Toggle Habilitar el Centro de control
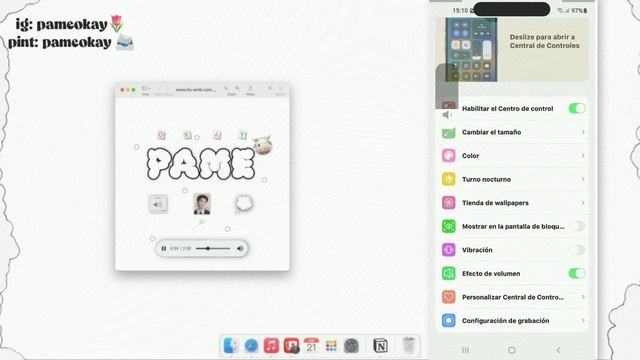Screen dimensions: 640x360 (x=577, y=109)
